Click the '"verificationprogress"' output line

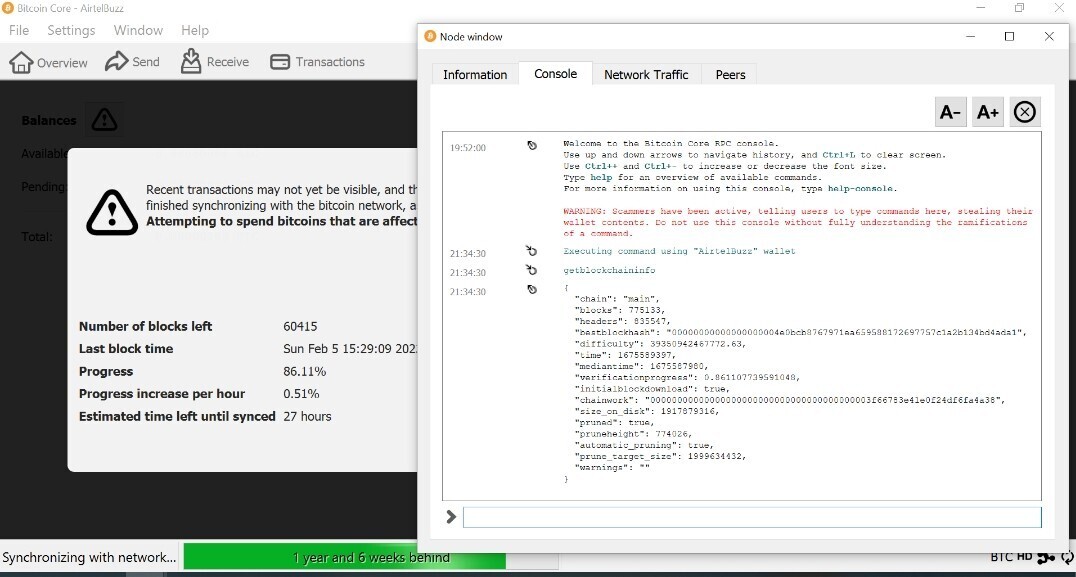(687, 377)
